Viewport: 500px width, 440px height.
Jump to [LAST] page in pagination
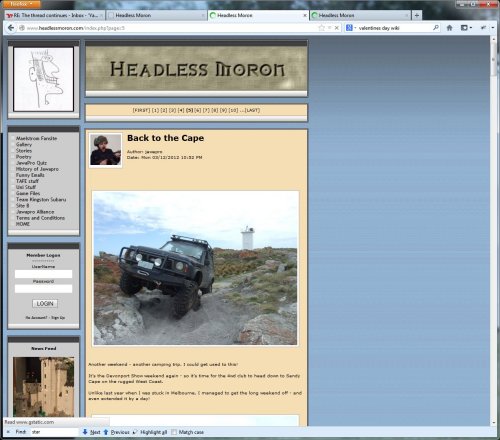click(252, 110)
